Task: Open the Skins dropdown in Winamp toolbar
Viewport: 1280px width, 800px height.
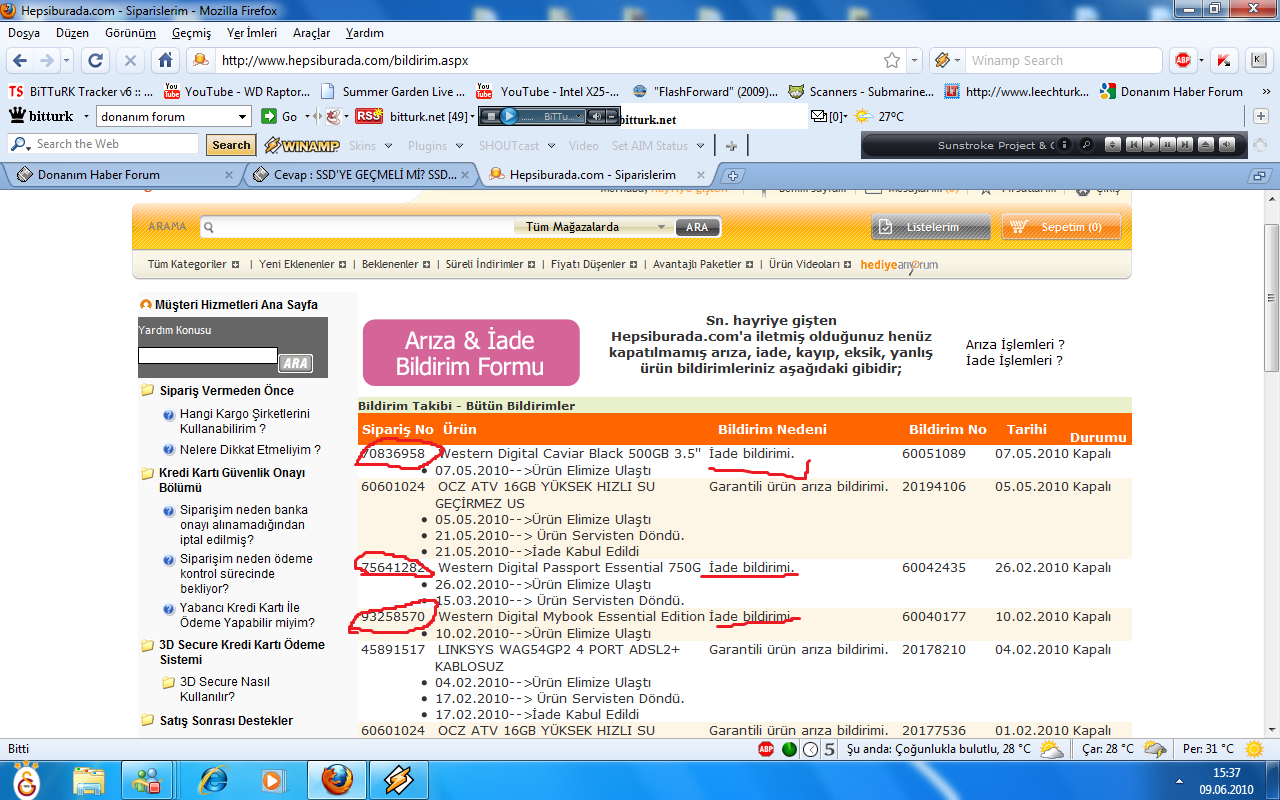Action: 370,146
